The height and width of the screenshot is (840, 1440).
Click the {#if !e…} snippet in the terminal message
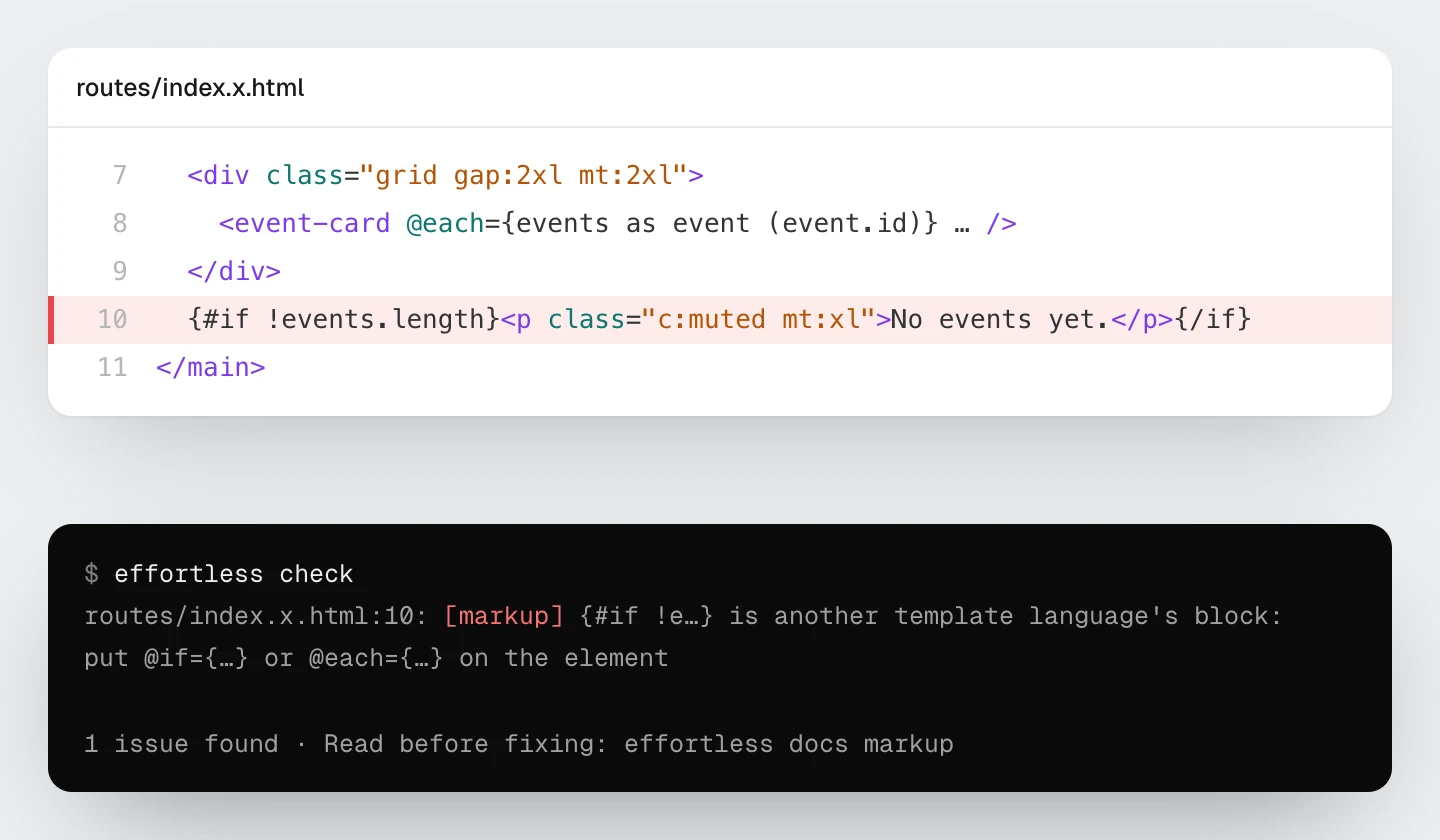coord(647,616)
